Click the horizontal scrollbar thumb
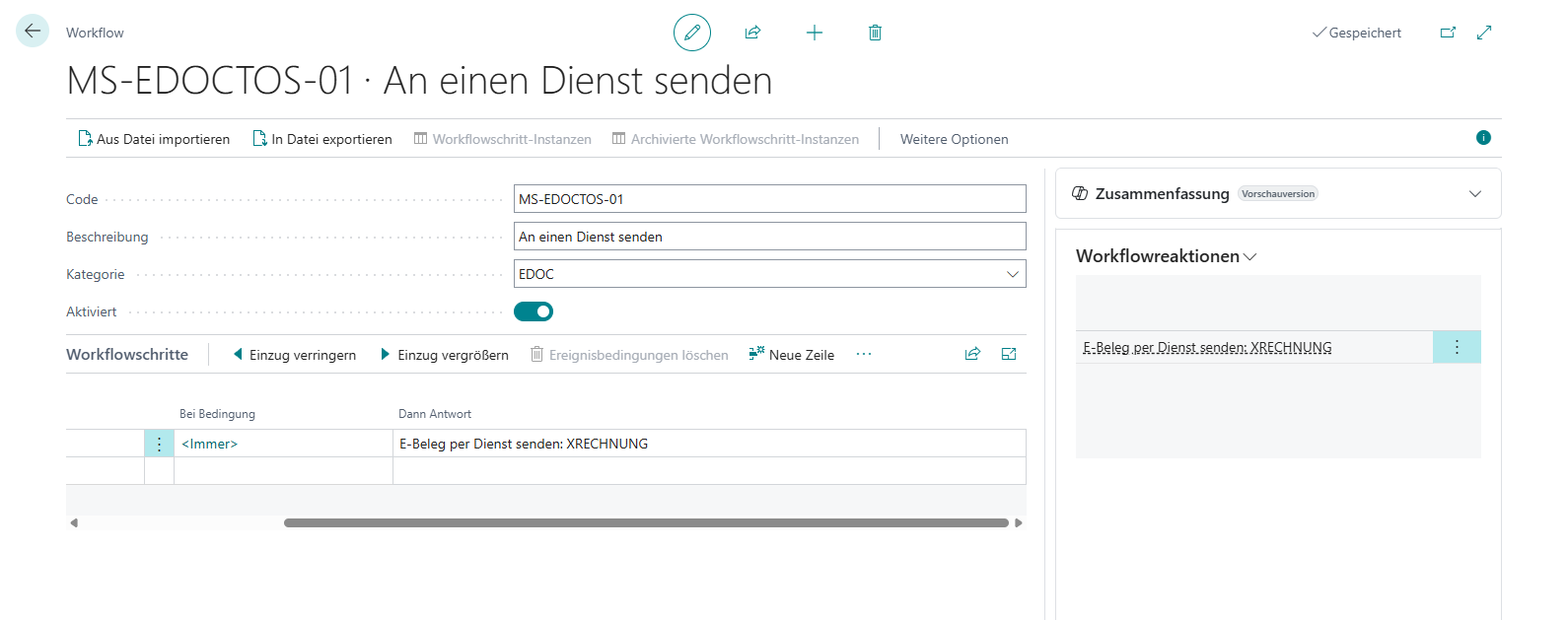 [646, 522]
